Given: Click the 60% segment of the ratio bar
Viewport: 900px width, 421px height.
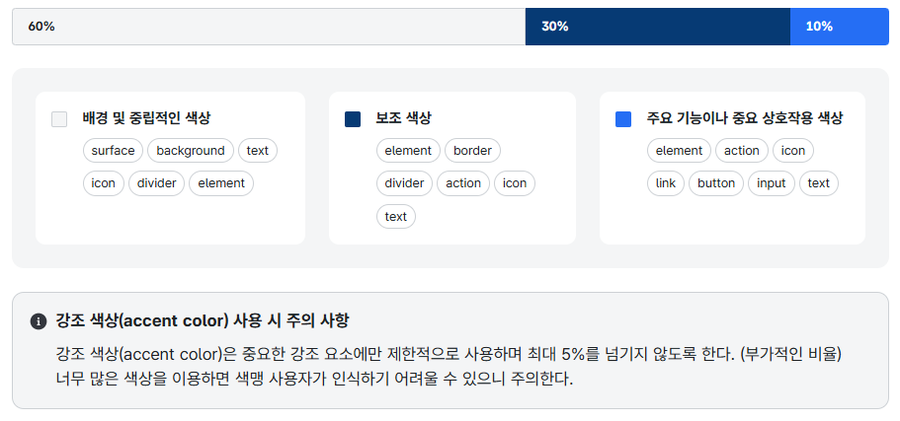Looking at the screenshot, I should point(268,27).
